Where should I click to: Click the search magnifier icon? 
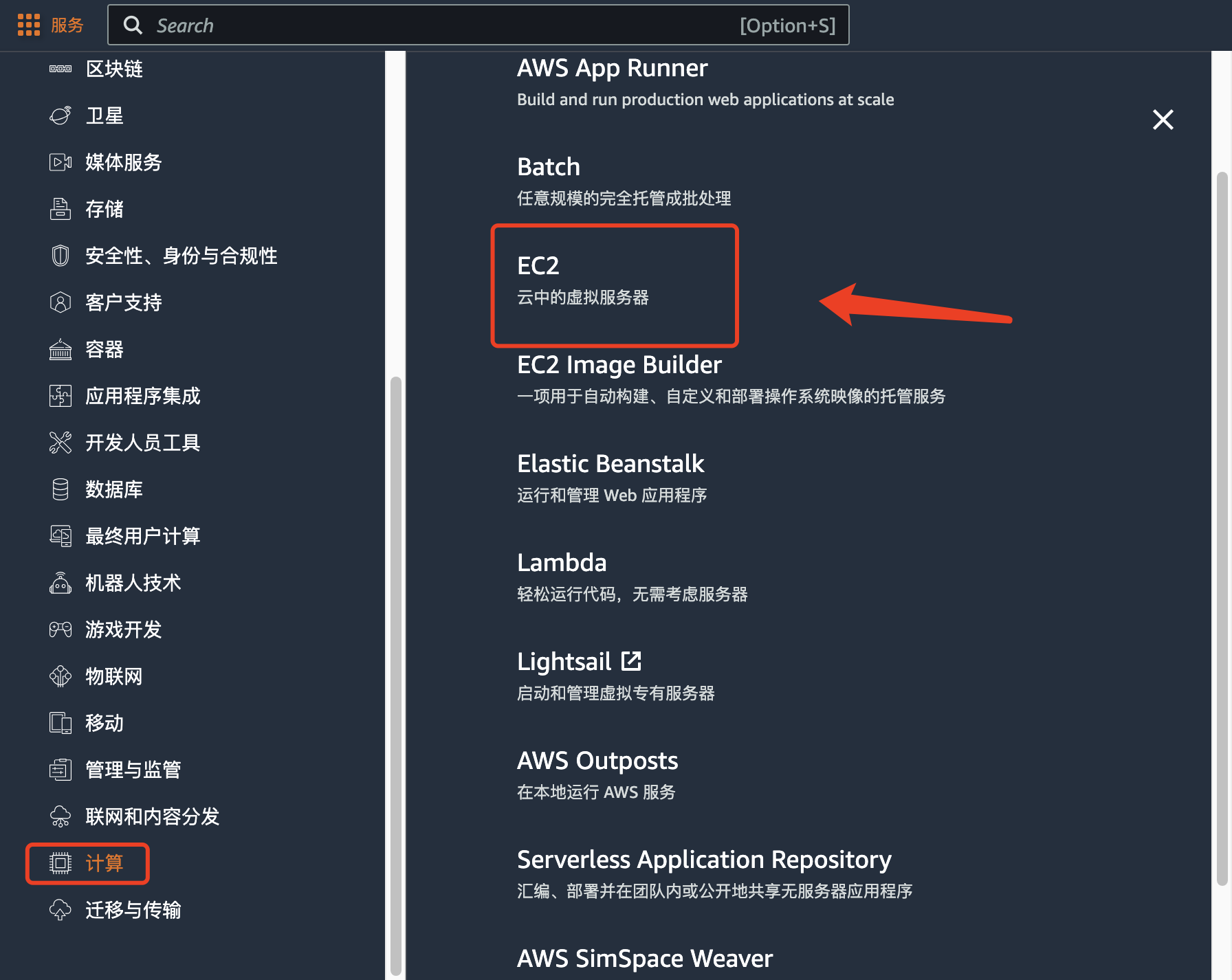[133, 25]
